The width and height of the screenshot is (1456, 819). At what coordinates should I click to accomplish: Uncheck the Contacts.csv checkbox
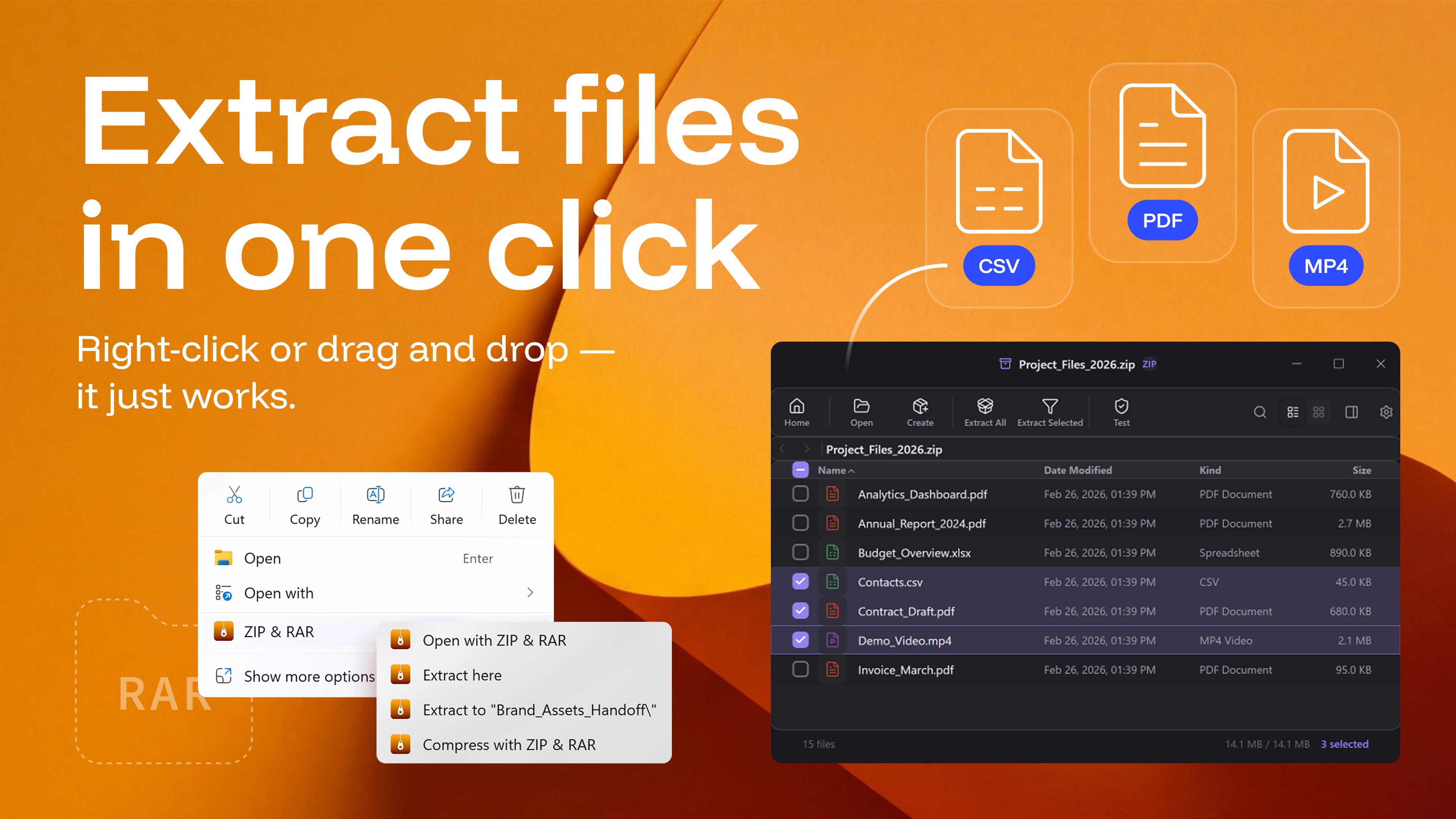(800, 581)
